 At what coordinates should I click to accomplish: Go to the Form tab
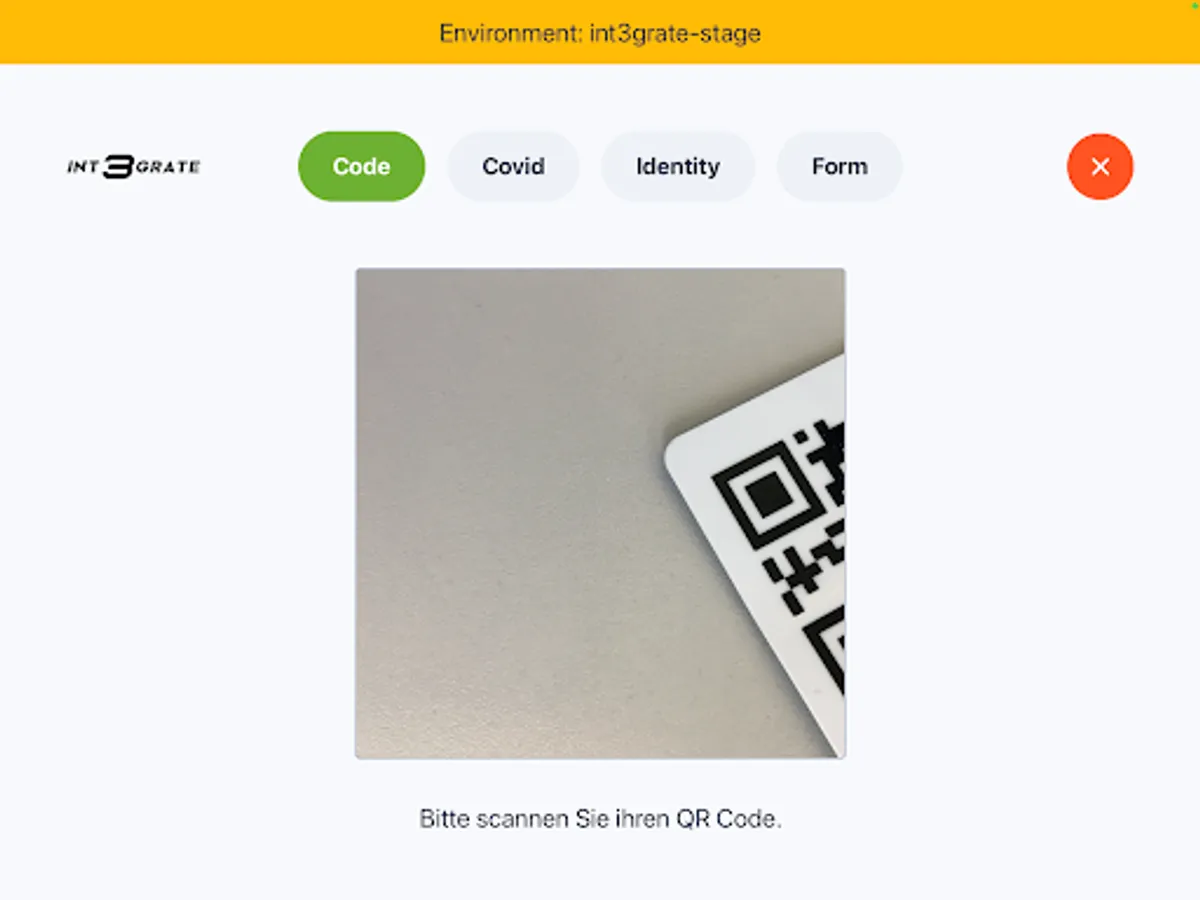click(x=840, y=166)
